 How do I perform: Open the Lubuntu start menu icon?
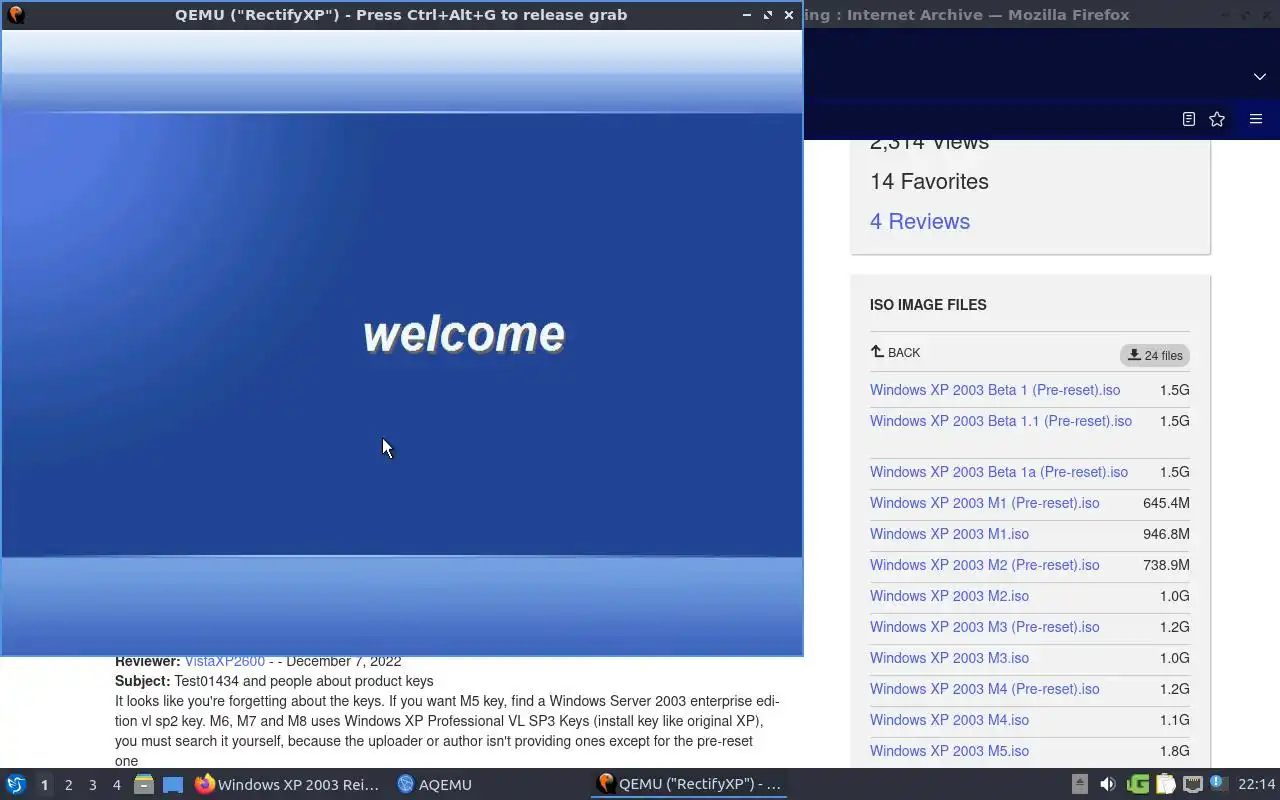pos(16,784)
